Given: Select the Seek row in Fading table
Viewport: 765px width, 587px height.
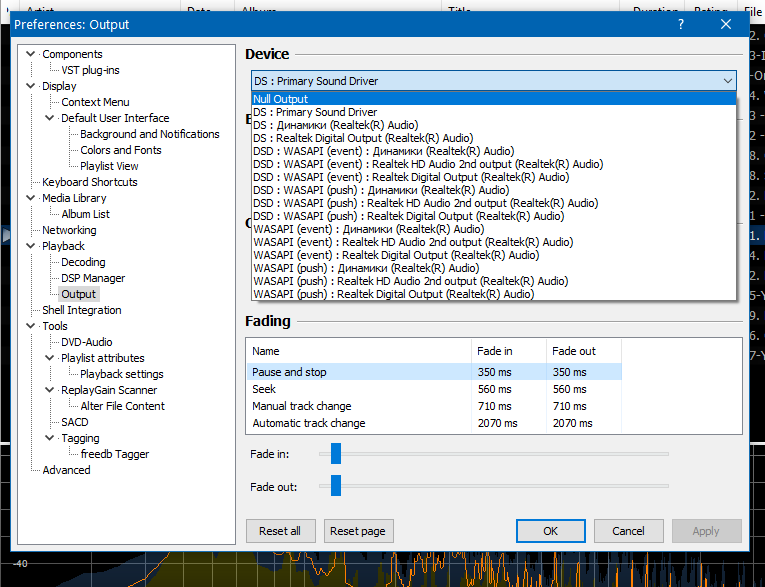Looking at the screenshot, I should pyautogui.click(x=434, y=389).
